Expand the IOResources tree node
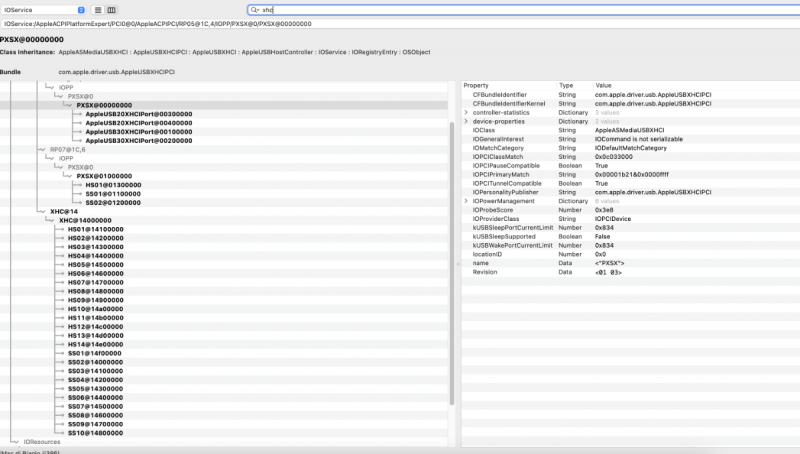This screenshot has width=800, height=454. point(14,440)
